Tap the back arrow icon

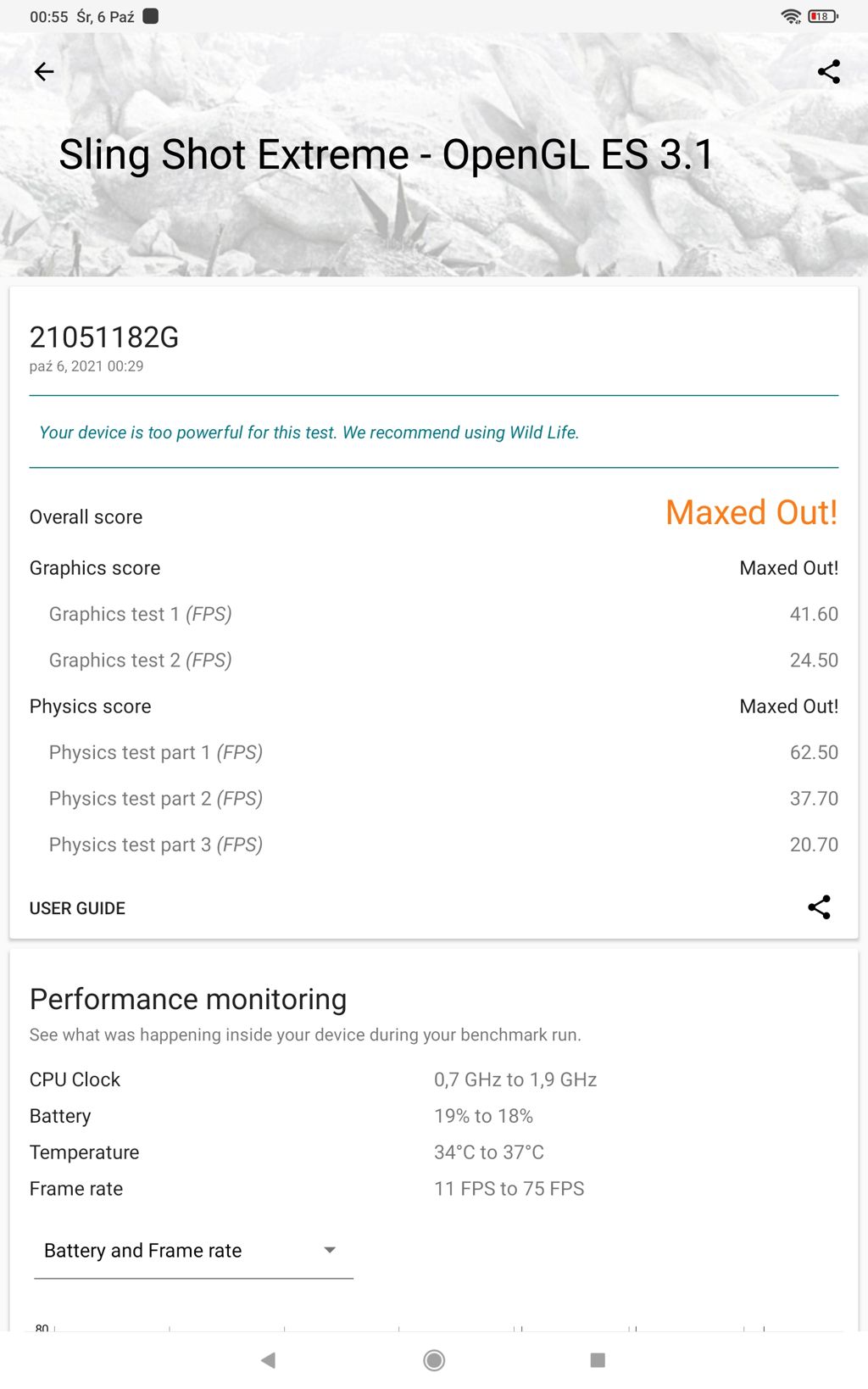coord(44,72)
